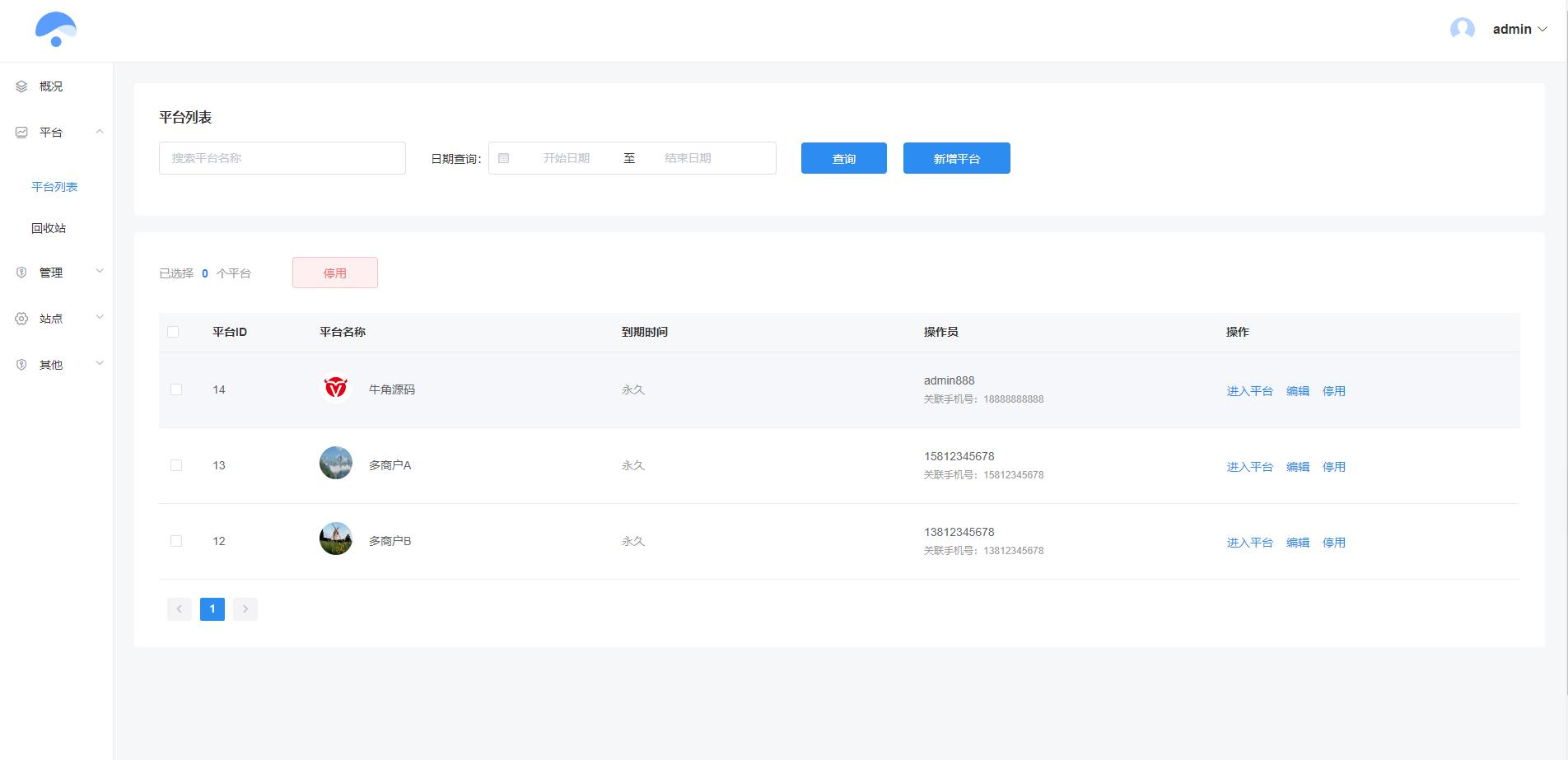This screenshot has height=760, width=1568.
Task: Check the box for platform 多商户B
Action: point(176,541)
